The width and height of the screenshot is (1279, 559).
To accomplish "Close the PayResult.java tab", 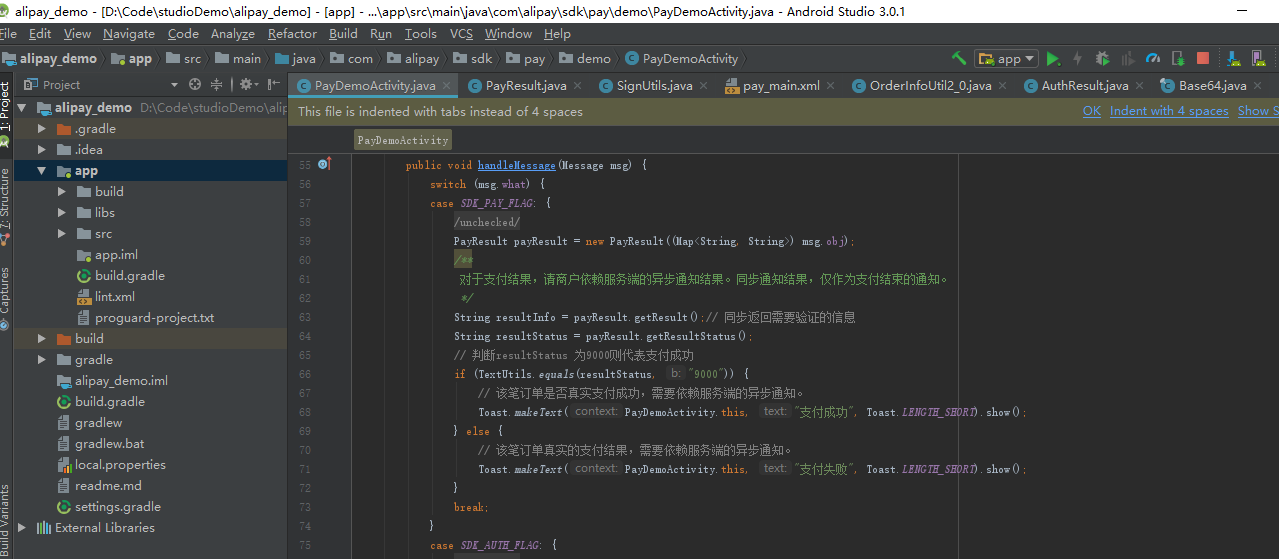I will (x=579, y=86).
